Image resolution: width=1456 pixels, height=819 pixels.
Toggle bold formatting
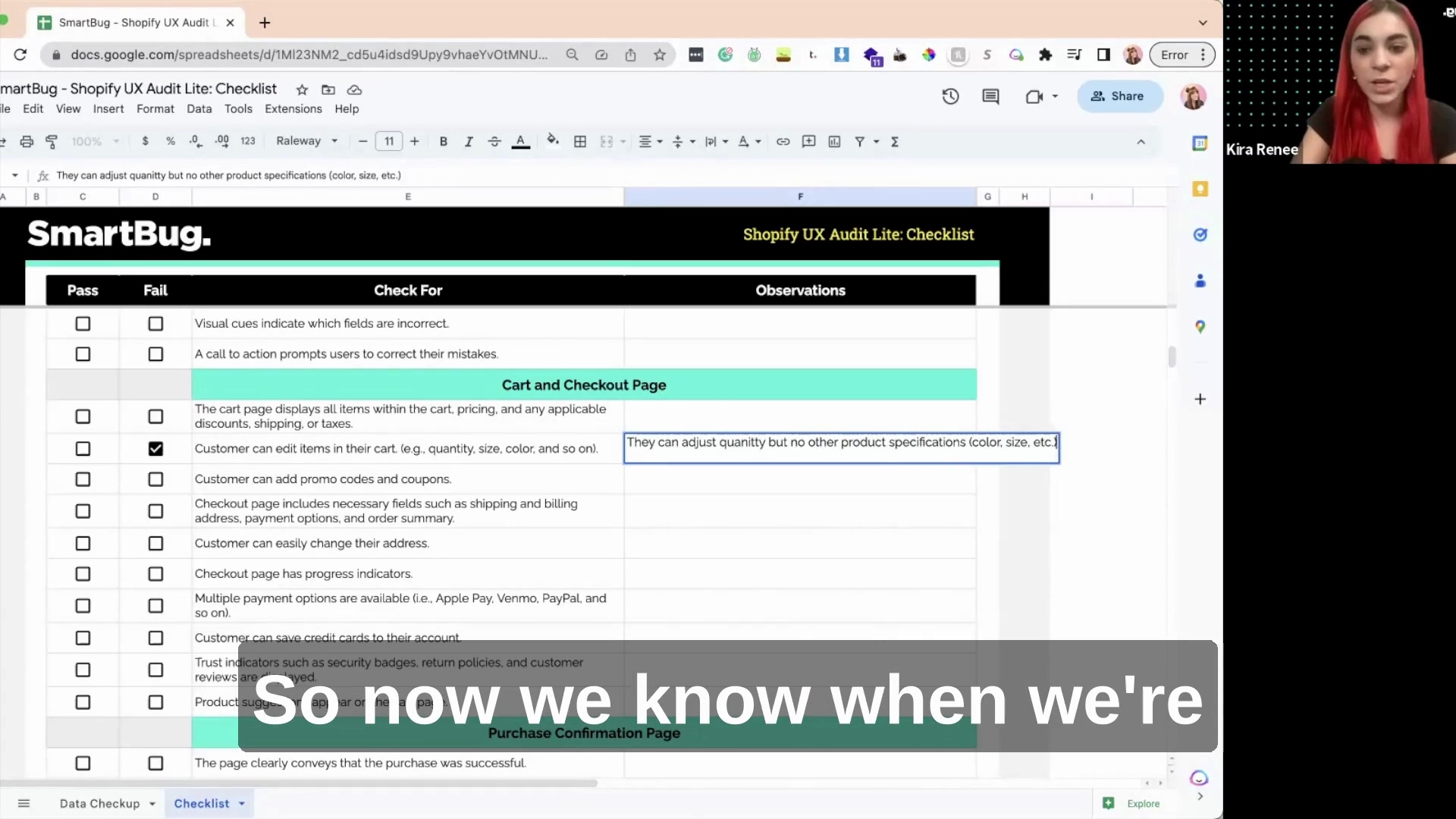coord(444,142)
